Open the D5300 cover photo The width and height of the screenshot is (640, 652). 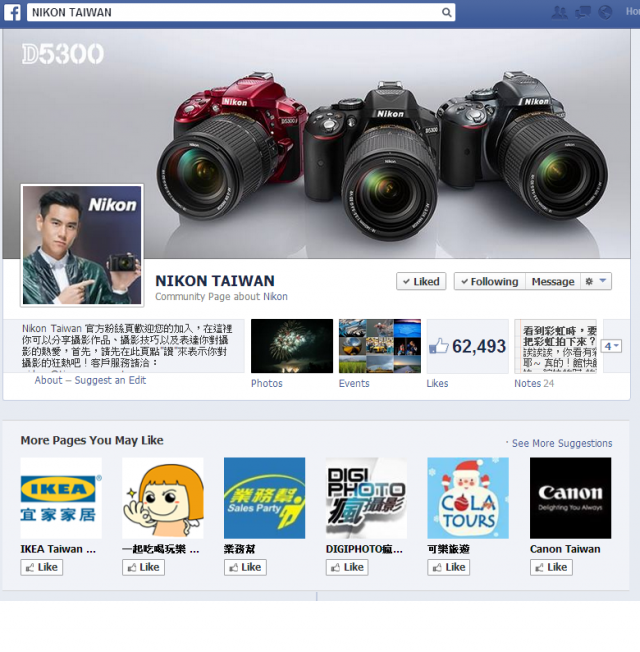(316, 143)
